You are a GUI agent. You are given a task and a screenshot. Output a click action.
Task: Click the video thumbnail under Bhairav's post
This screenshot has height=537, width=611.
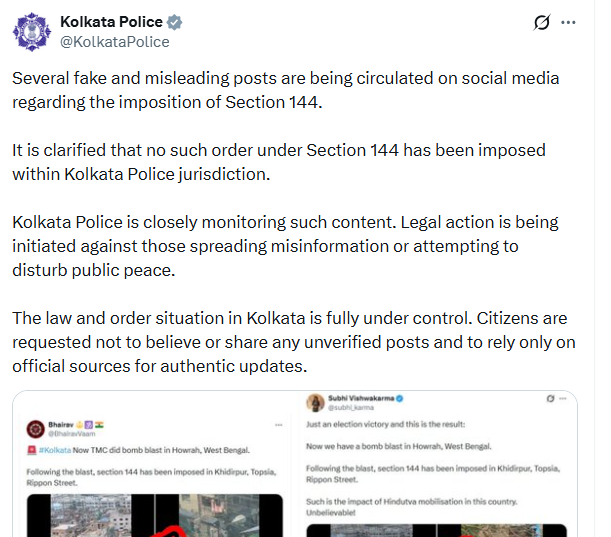click(155, 516)
